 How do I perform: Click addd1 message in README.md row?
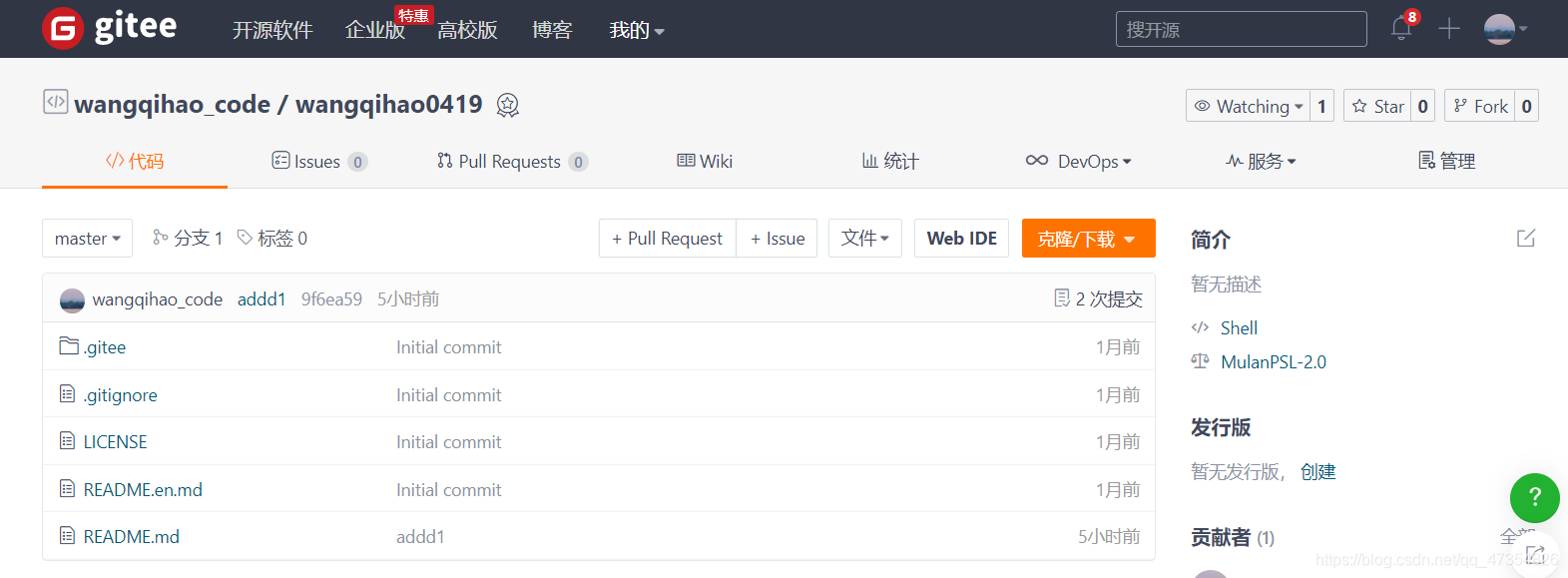pos(420,537)
